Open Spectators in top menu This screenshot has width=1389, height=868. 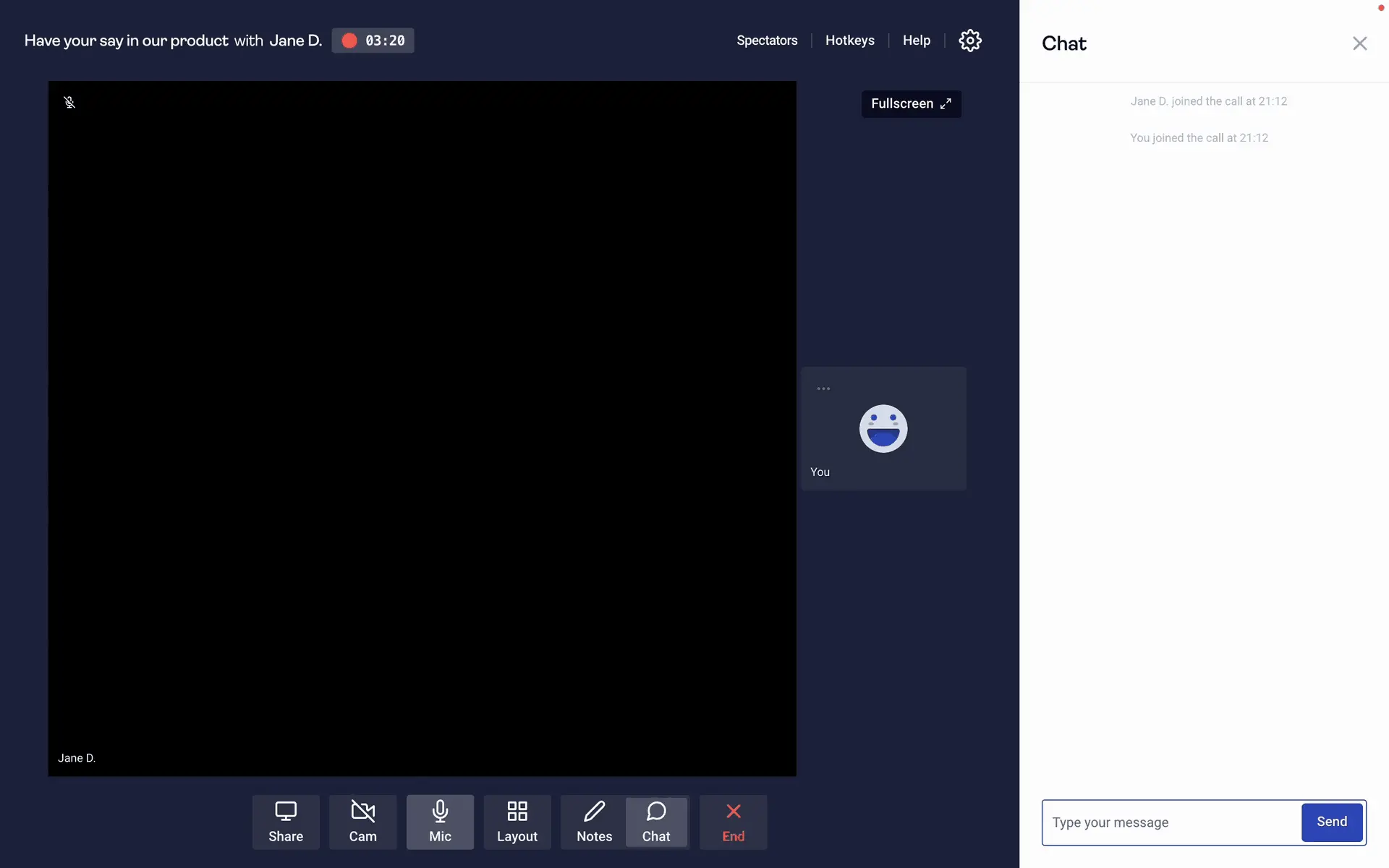[x=767, y=41]
